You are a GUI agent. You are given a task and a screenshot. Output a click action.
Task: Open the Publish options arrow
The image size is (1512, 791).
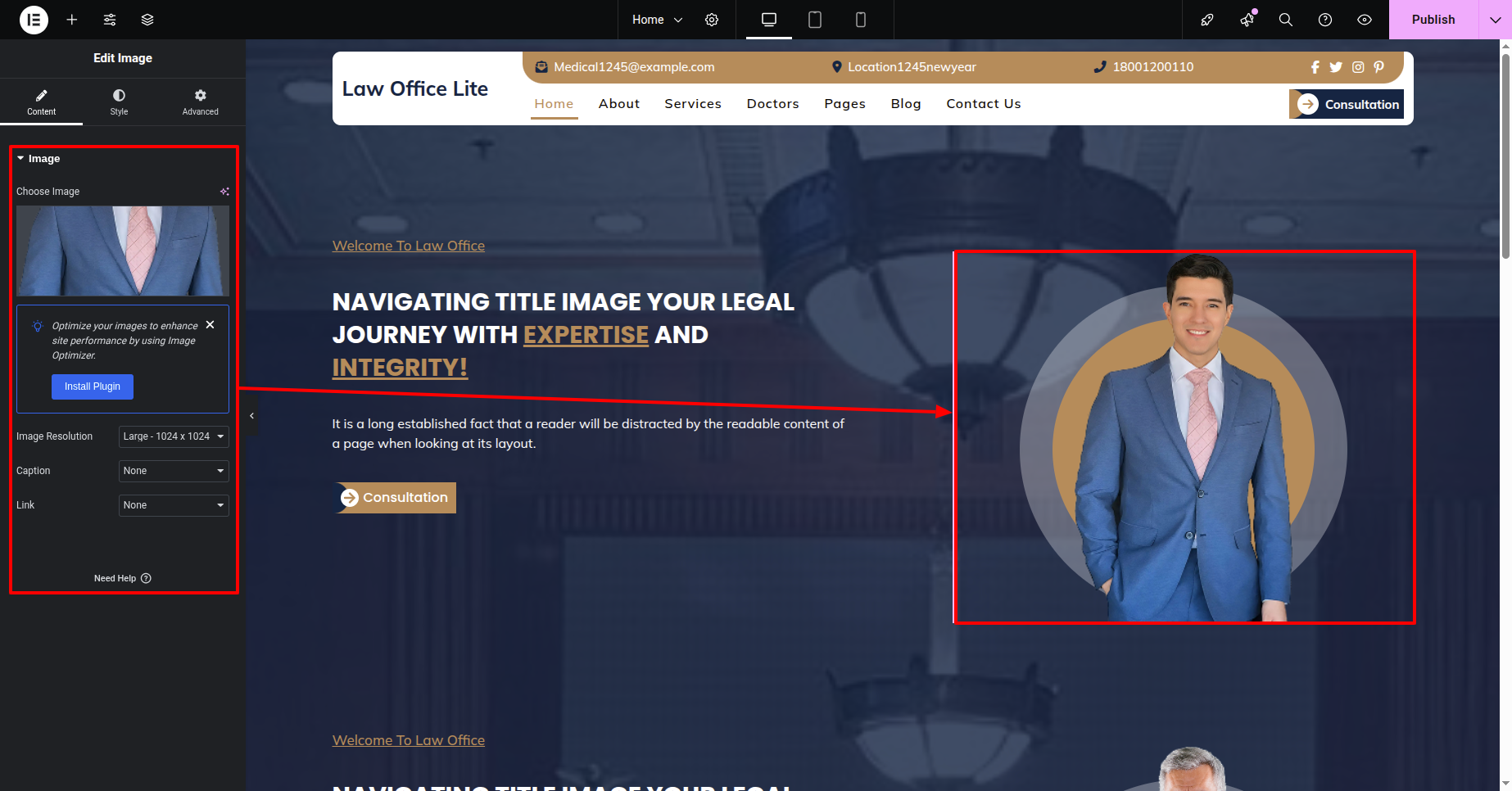(1495, 20)
